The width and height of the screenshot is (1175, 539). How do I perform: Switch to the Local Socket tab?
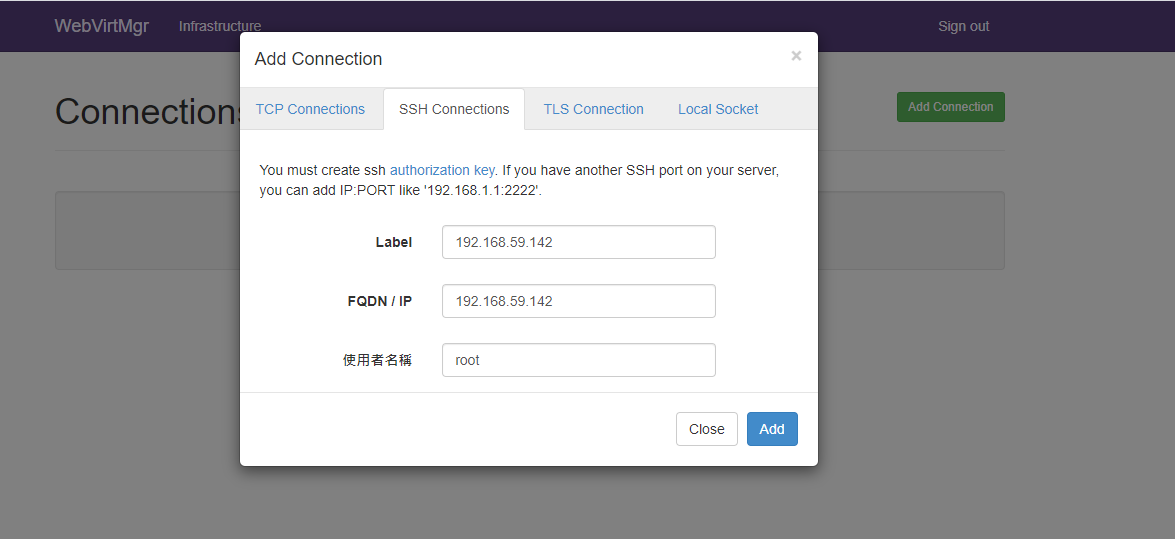tap(718, 109)
